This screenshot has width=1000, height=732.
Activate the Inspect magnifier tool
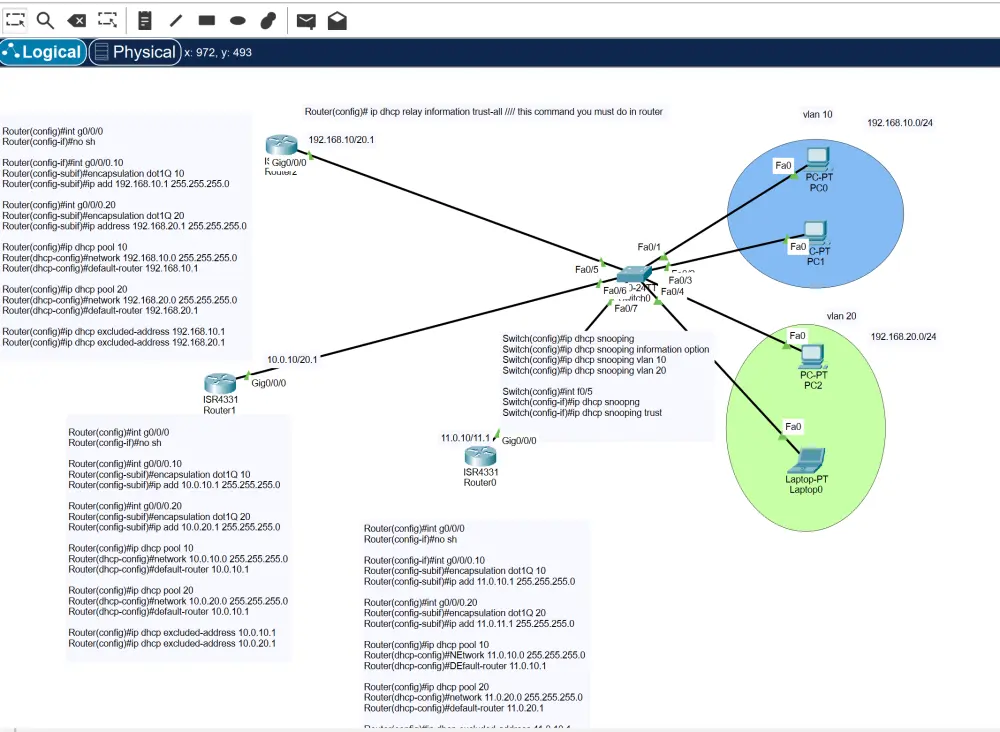(x=45, y=20)
